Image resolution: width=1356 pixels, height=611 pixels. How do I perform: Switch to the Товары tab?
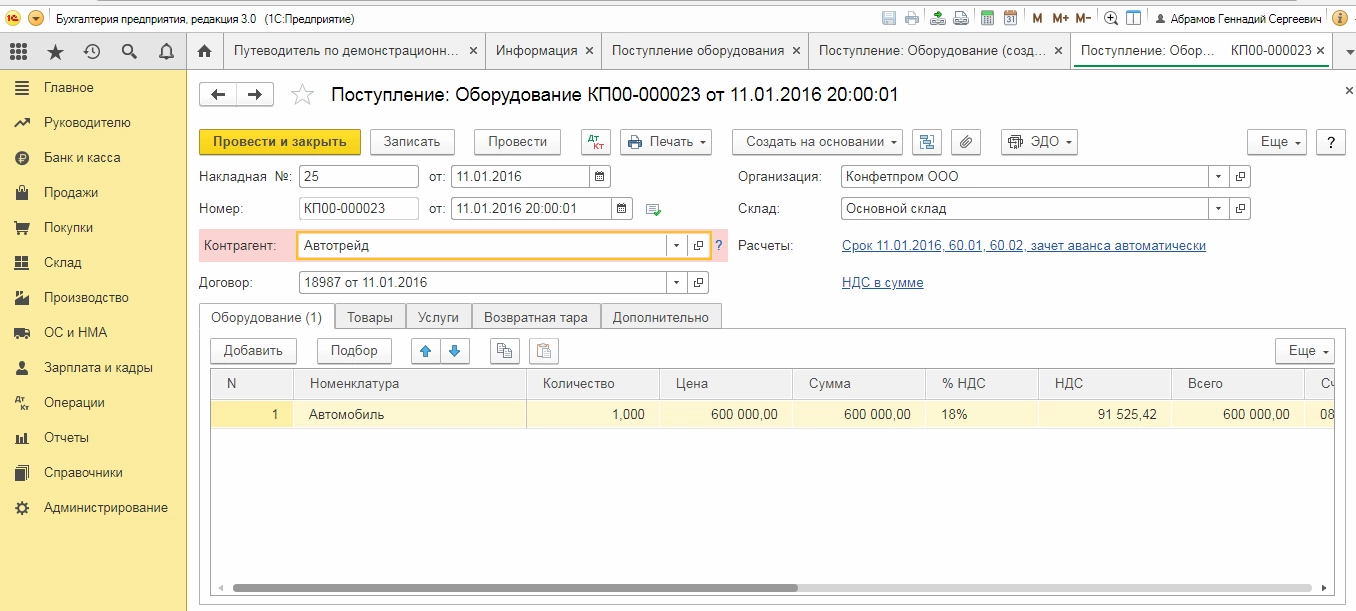pos(370,317)
